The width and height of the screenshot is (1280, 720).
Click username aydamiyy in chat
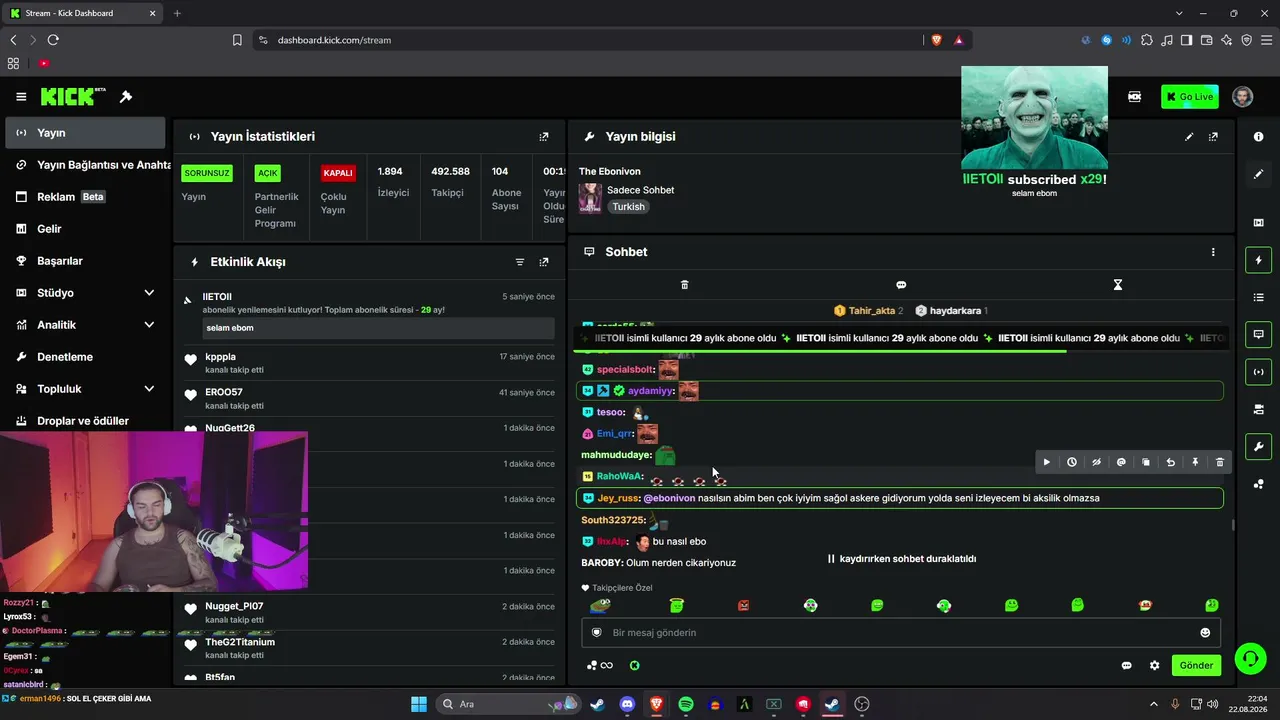pos(651,391)
